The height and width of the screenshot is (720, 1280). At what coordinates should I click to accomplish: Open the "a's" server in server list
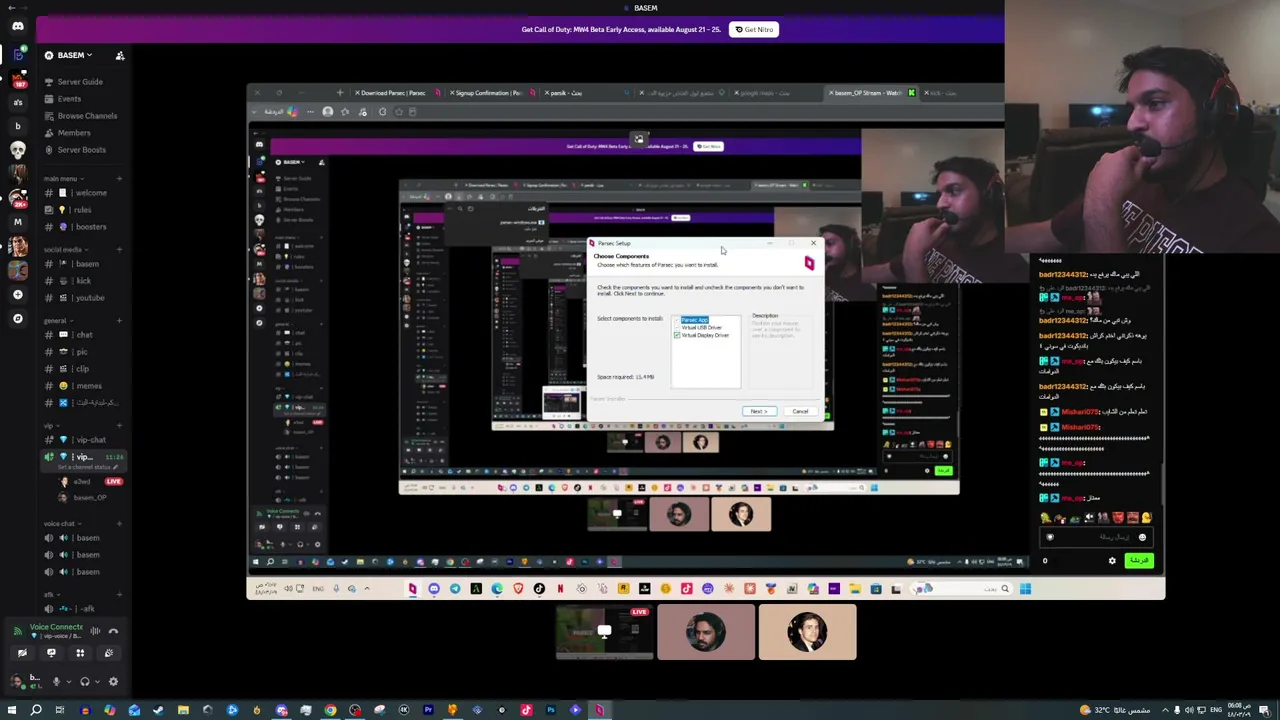tap(18, 101)
